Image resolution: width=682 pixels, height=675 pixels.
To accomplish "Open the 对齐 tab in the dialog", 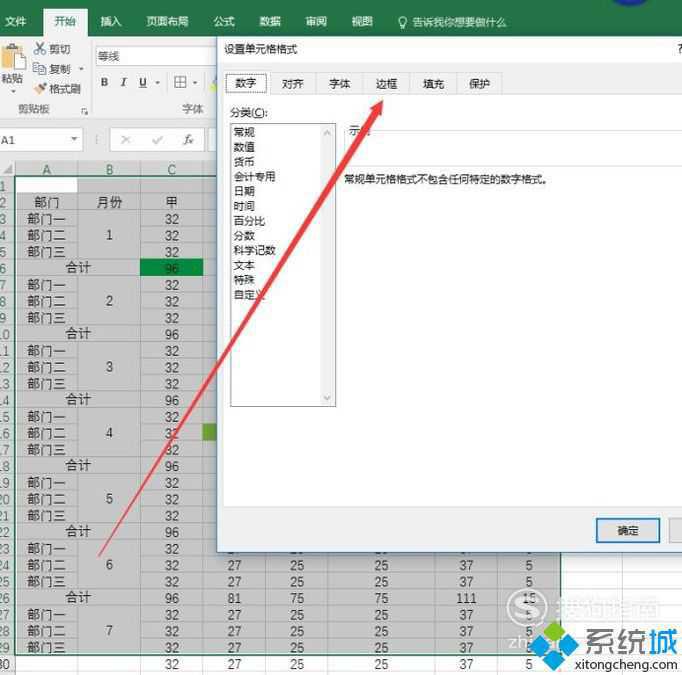I will point(292,84).
